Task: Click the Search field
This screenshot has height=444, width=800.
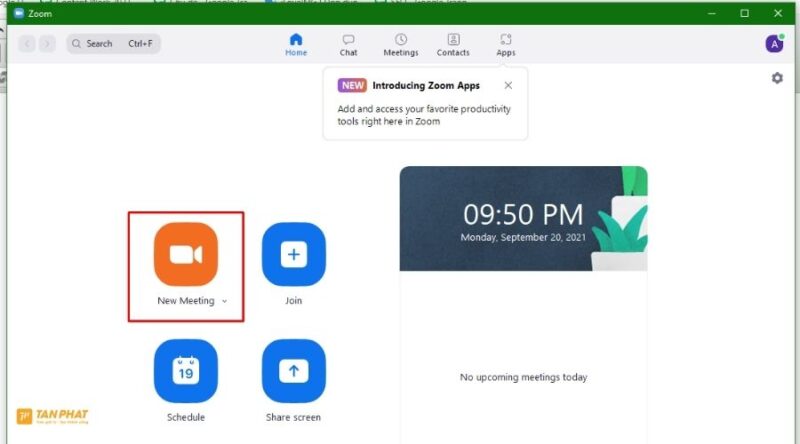Action: click(x=113, y=44)
